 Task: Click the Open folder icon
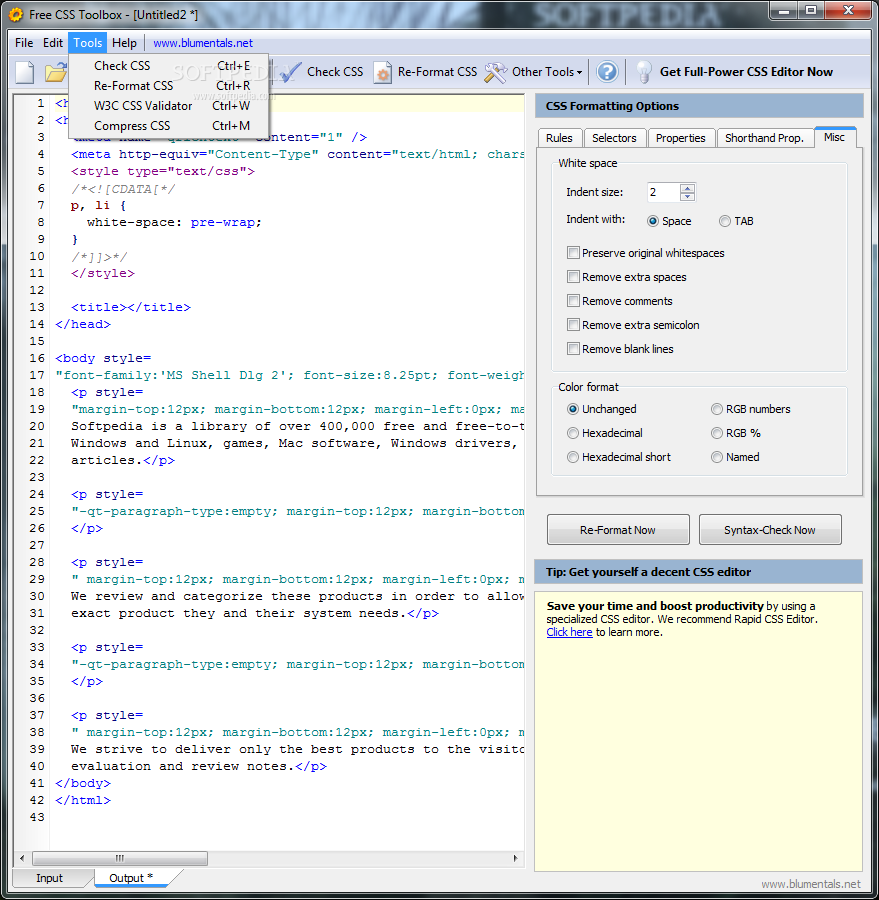pyautogui.click(x=55, y=72)
